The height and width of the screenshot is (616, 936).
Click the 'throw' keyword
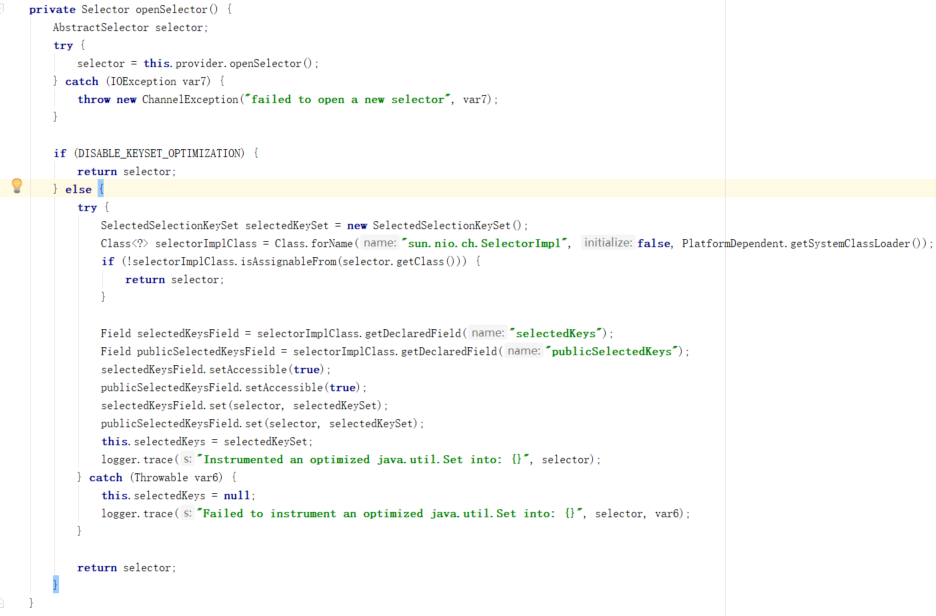[94, 100]
